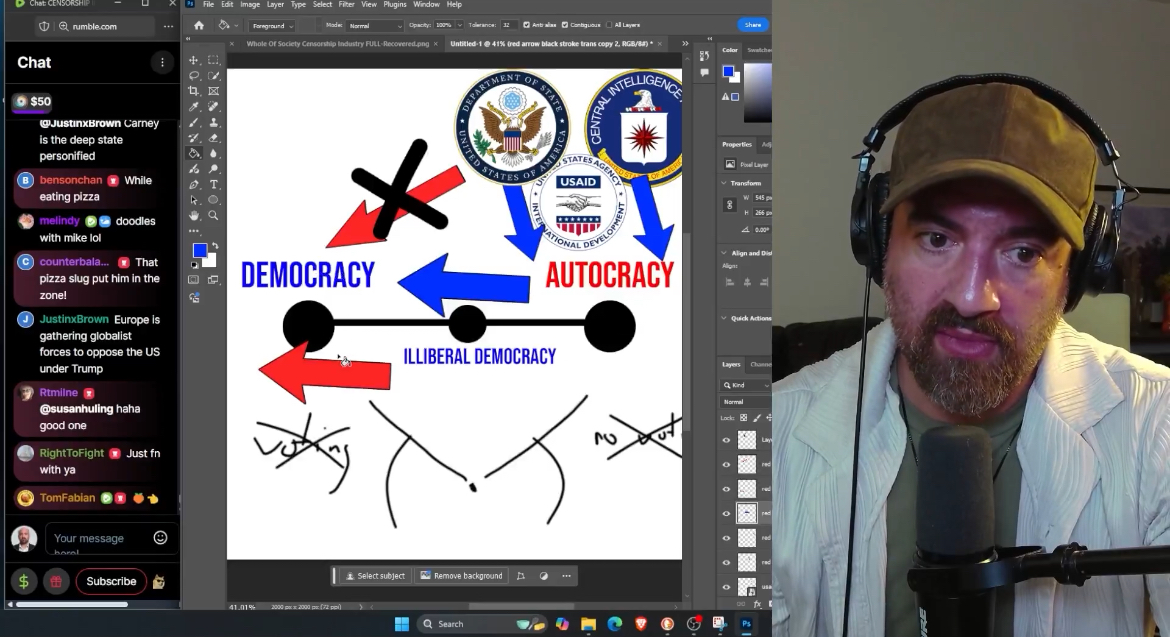Toggle link for width and height in Transform
Viewport: 1170px width, 637px height.
tap(730, 205)
